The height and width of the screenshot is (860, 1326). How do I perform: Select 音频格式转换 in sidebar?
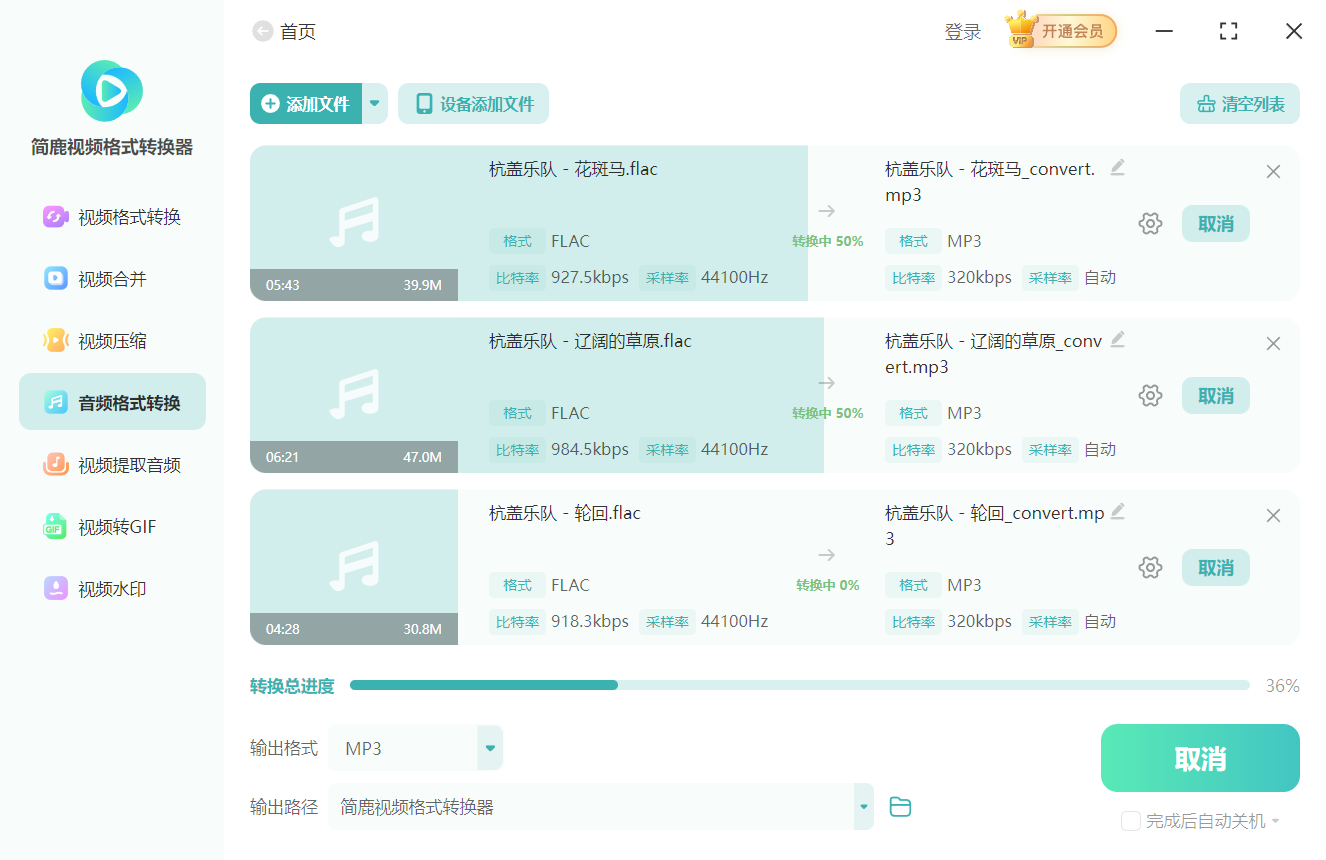(112, 403)
